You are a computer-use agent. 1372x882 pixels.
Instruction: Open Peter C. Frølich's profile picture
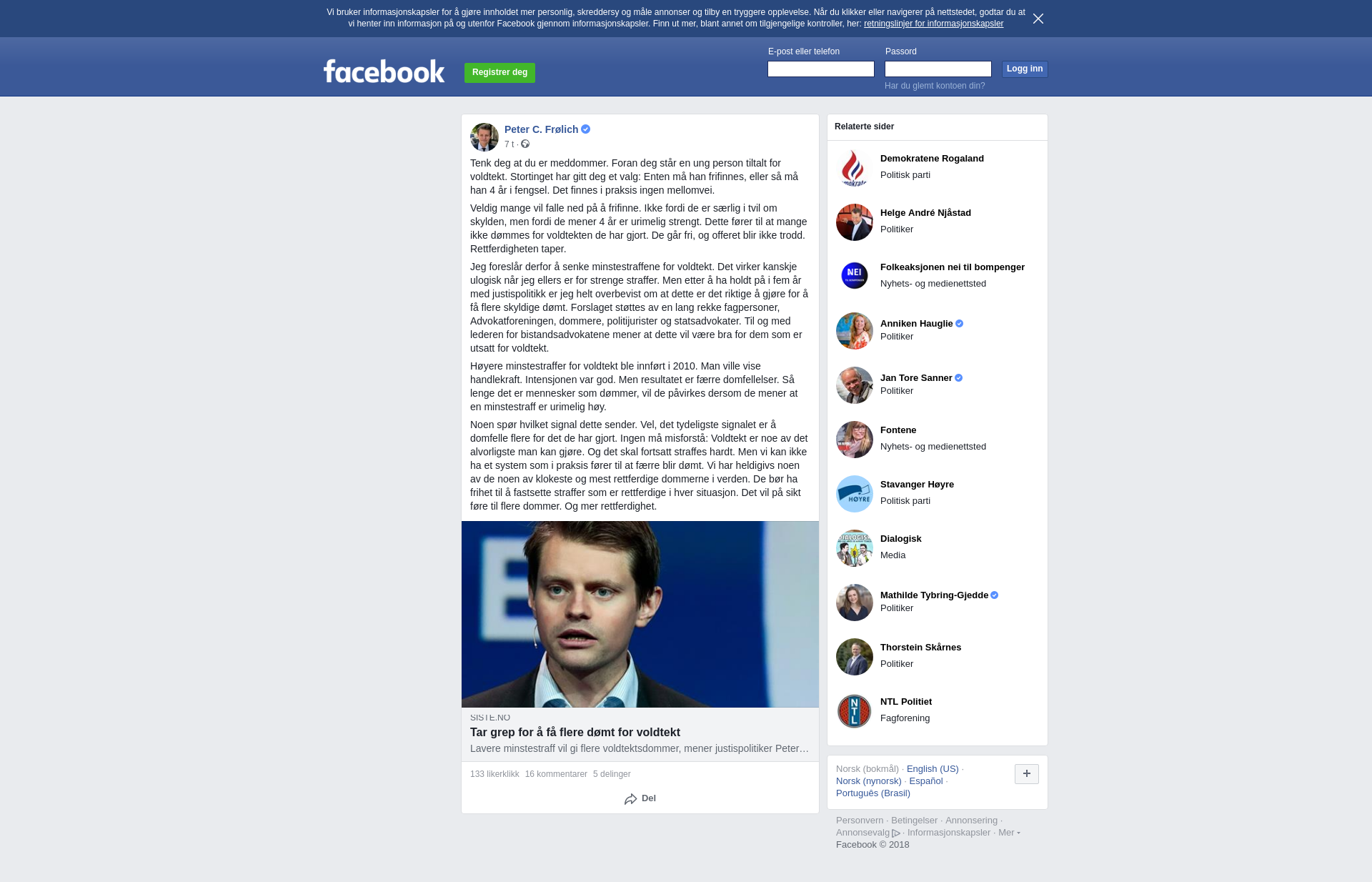(484, 137)
